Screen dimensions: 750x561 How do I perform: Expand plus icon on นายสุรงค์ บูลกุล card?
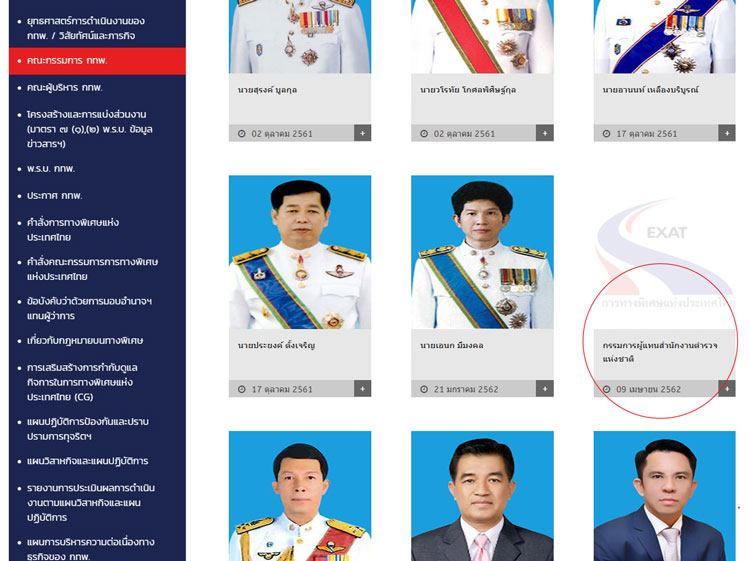coord(362,133)
